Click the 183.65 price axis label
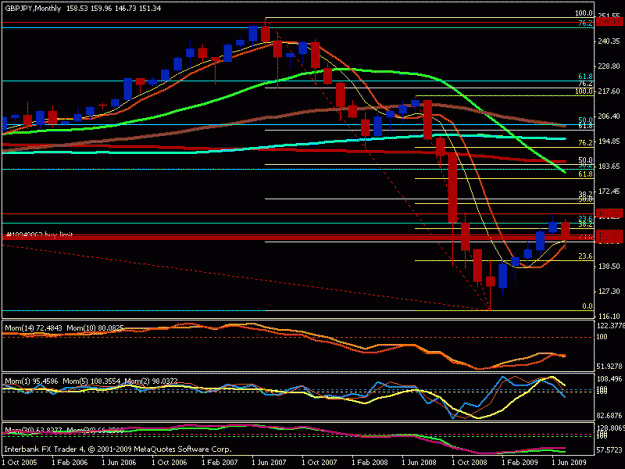The height and width of the screenshot is (469, 625). [x=609, y=166]
